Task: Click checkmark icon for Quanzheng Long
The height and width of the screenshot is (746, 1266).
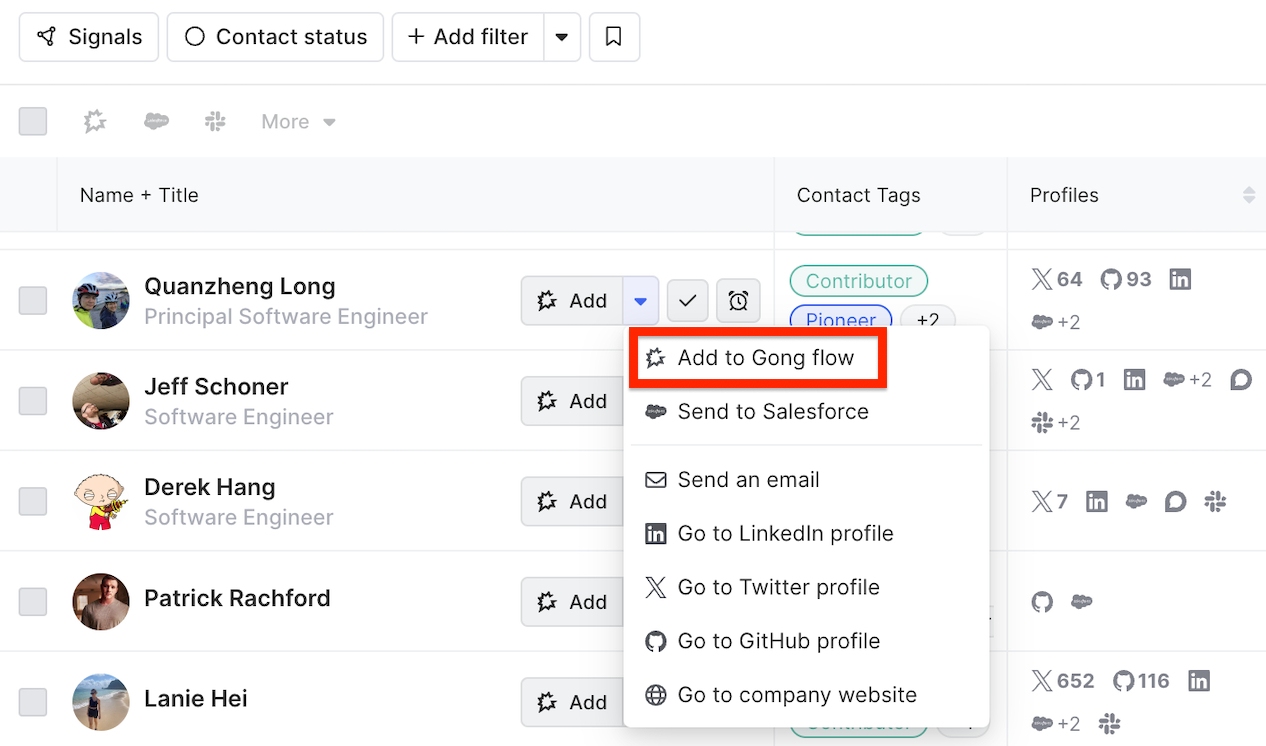Action: point(687,301)
